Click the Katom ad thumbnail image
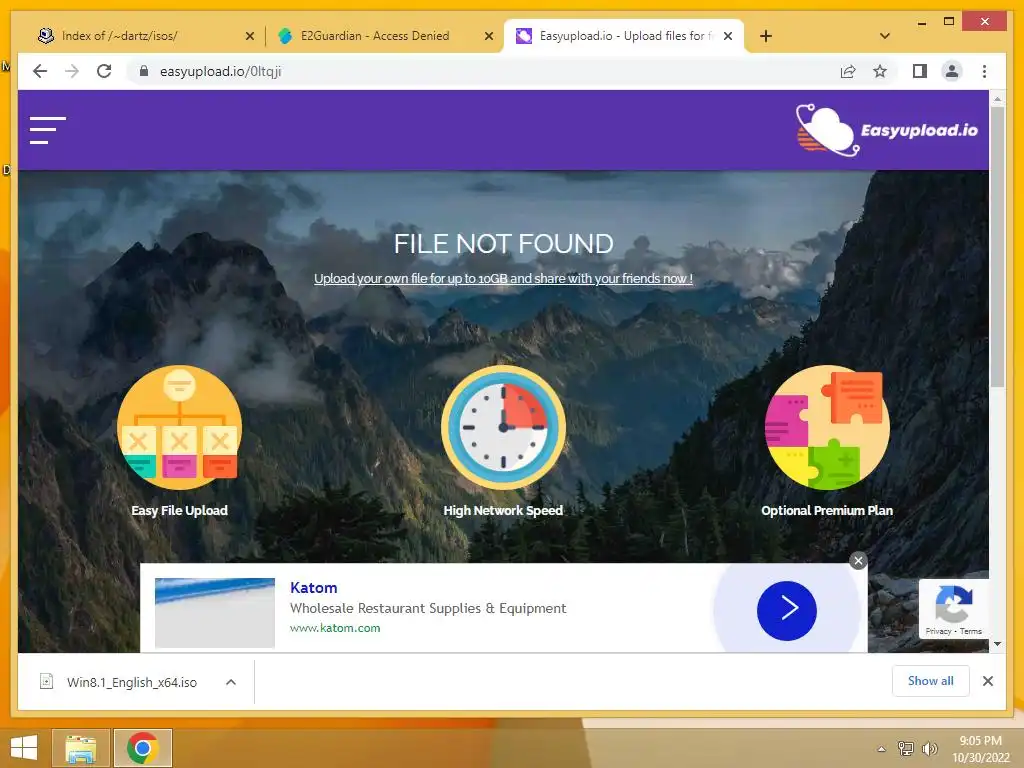Image resolution: width=1024 pixels, height=768 pixels. coord(215,613)
